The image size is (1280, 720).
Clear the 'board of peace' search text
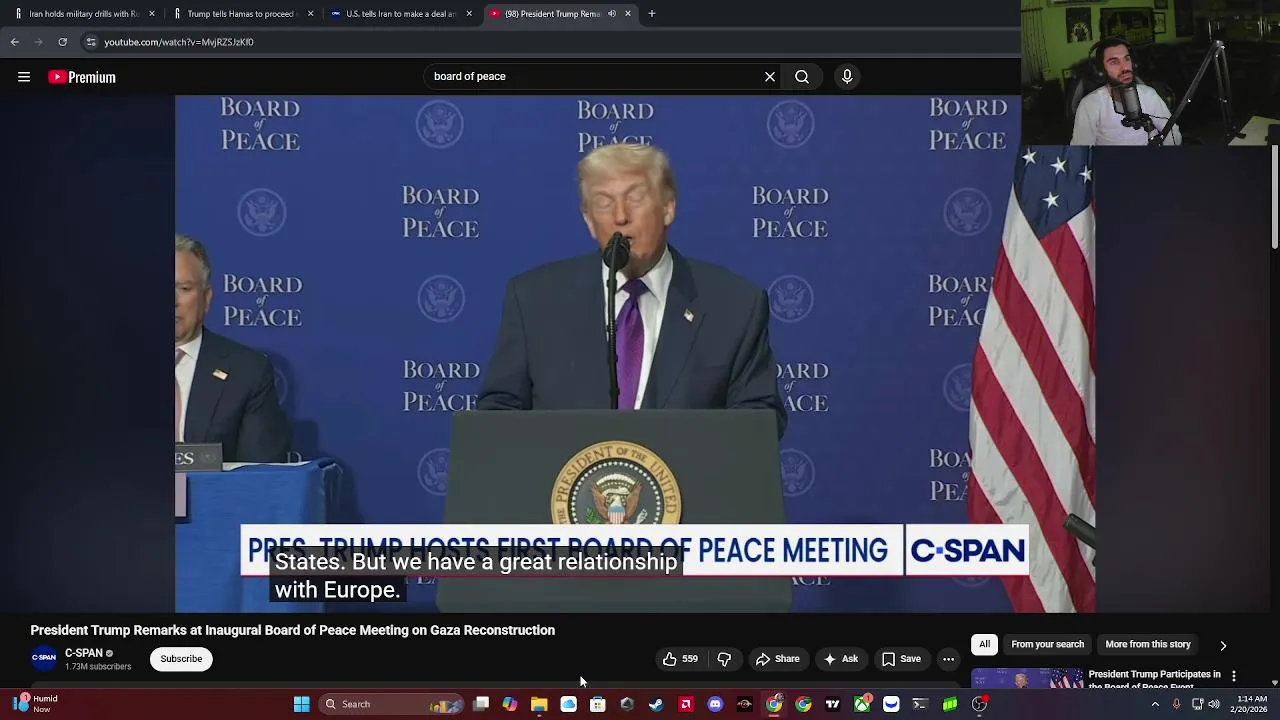click(x=770, y=77)
